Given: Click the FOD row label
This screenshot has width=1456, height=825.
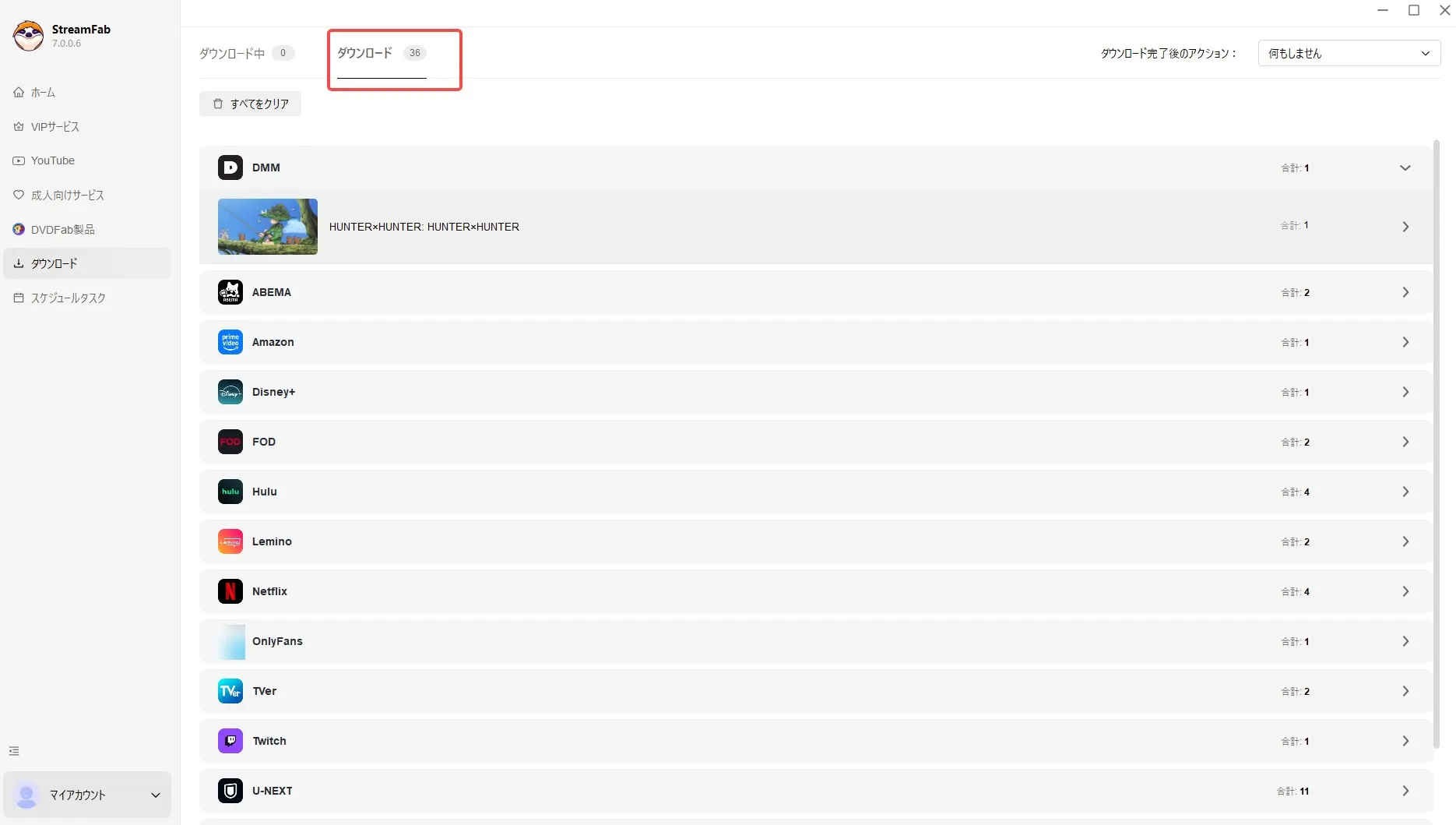Looking at the screenshot, I should (264, 442).
